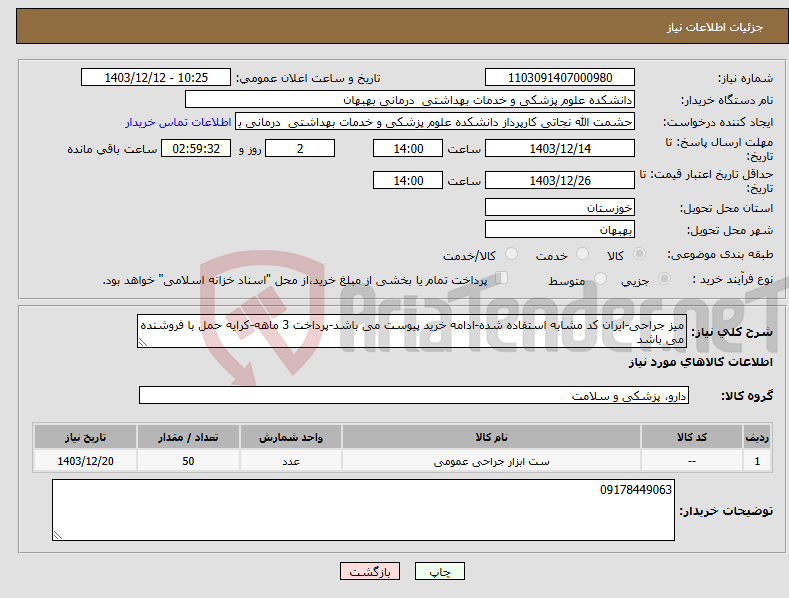Select the متوسط purchase type radio
Image resolution: width=789 pixels, height=598 pixels.
tap(600, 279)
